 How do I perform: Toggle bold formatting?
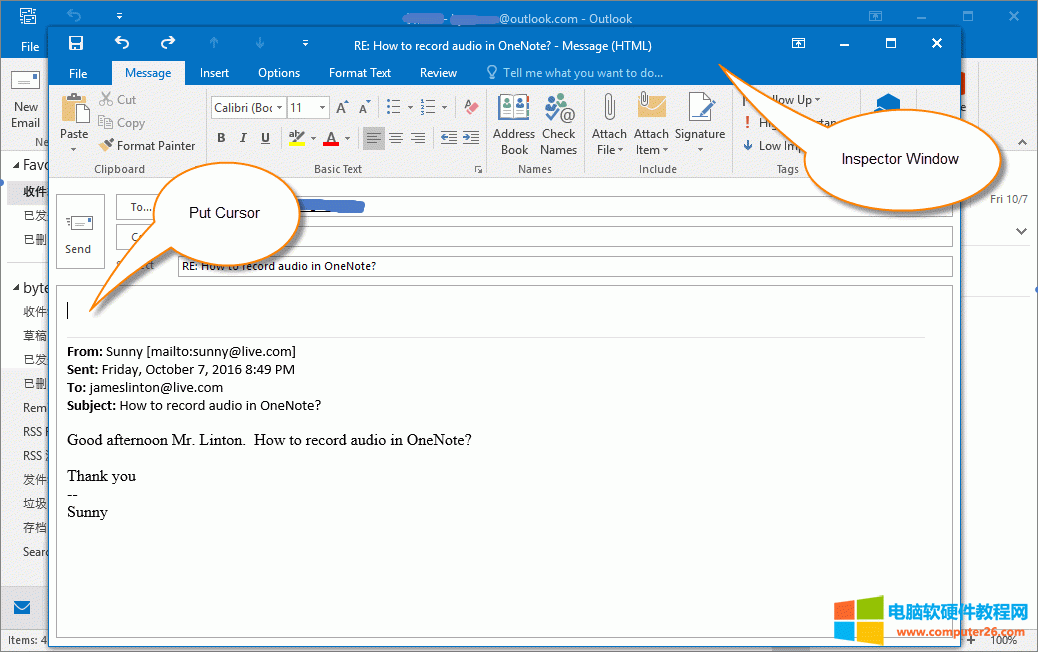click(x=221, y=138)
